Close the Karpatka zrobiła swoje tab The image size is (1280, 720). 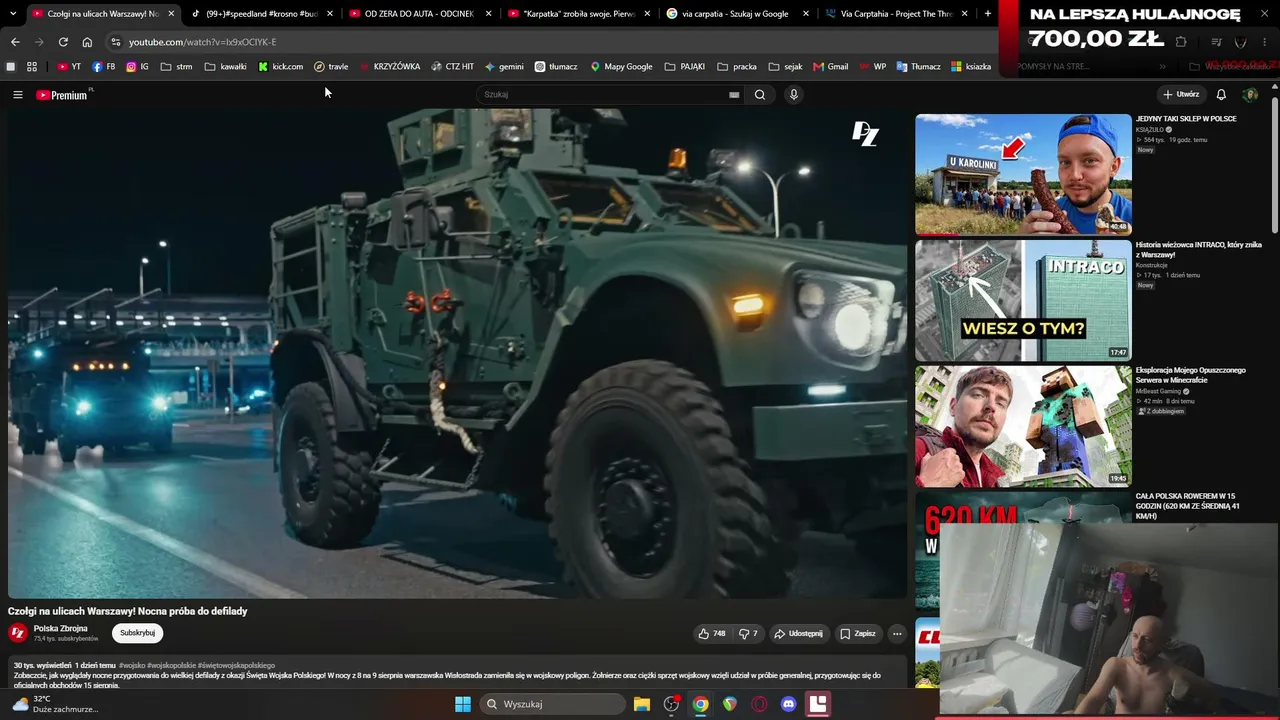647,14
